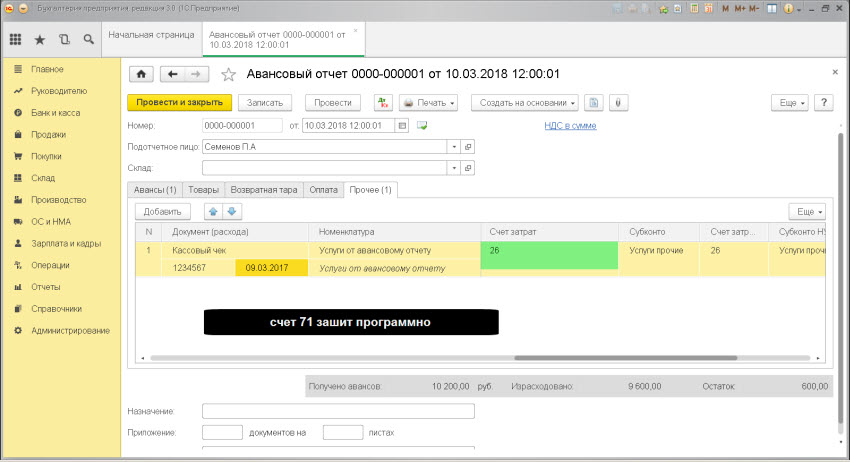Open attached files paperclip icon
The height and width of the screenshot is (462, 850).
coord(618,103)
